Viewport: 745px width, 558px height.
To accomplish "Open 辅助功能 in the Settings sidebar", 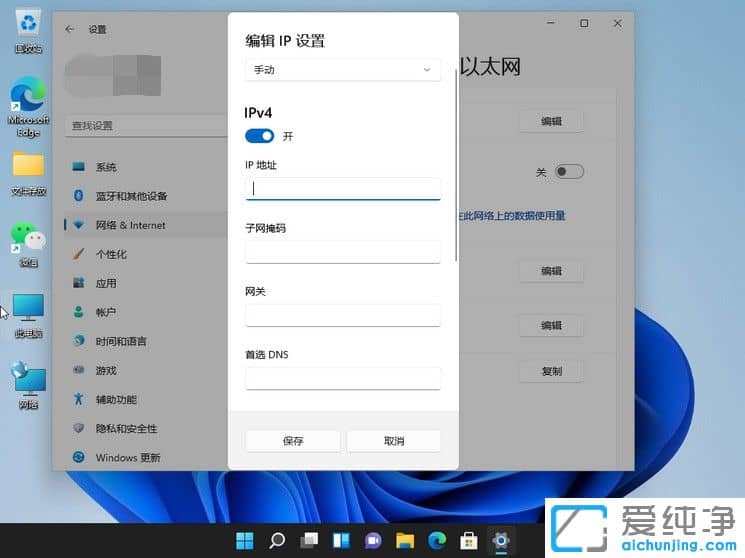I will 146,399.
